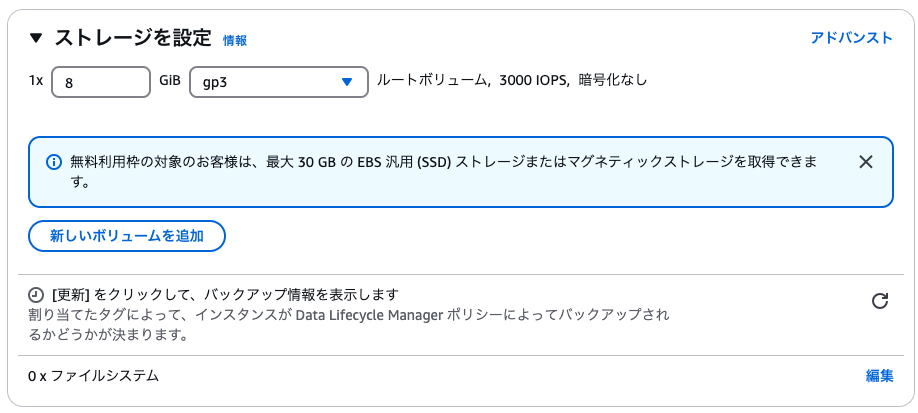918x413 pixels.
Task: Dismiss the free tier notice with X
Action: (865, 162)
